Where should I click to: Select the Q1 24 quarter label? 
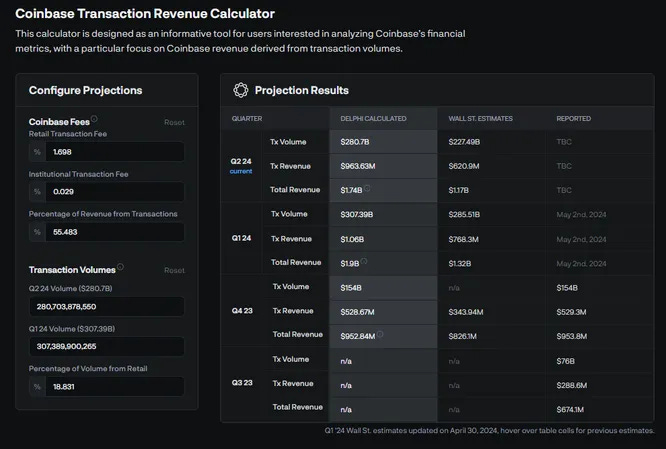(x=241, y=238)
